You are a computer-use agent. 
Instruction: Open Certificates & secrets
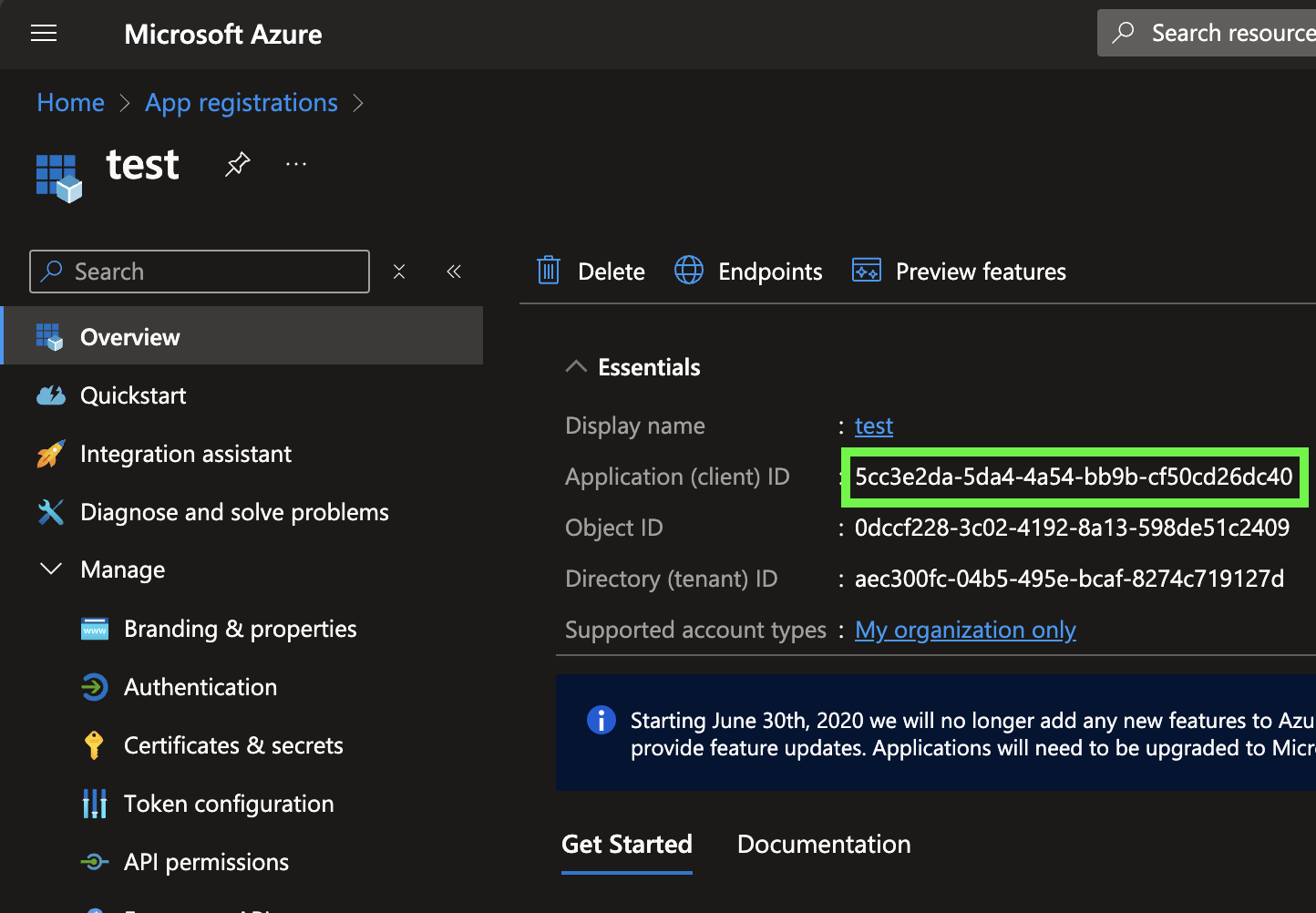pos(233,745)
